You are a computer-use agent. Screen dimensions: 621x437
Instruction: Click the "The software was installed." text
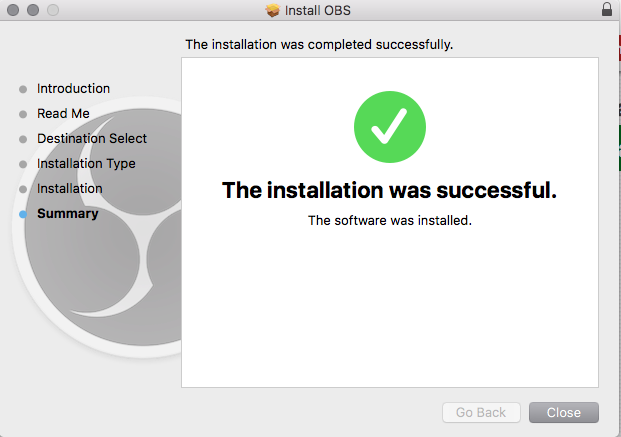pos(389,221)
